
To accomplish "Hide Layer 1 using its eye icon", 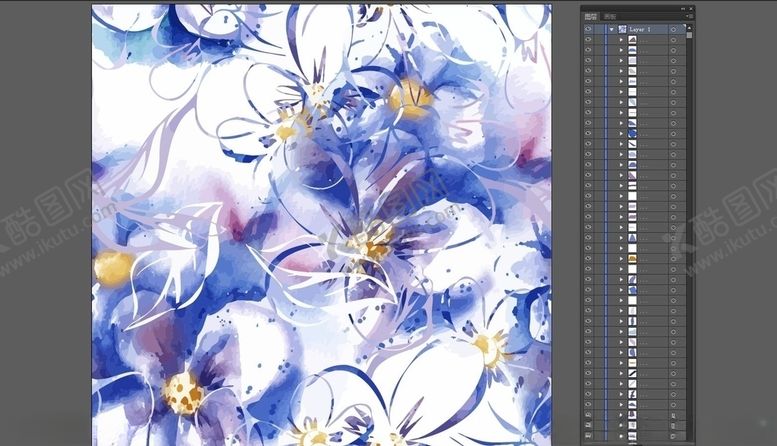I will [x=588, y=30].
